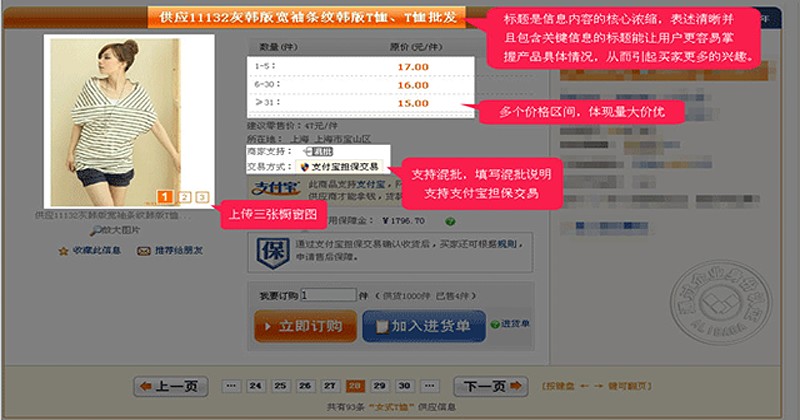Click the 推荐给朋友 link
The height and width of the screenshot is (420, 800).
click(179, 251)
